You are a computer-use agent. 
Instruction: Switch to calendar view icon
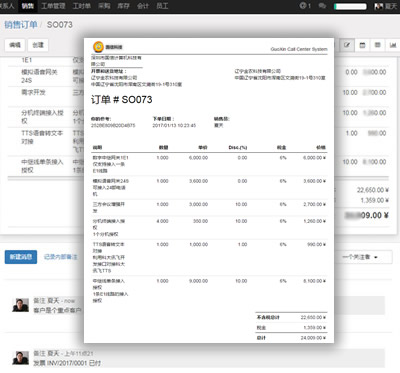362,45
